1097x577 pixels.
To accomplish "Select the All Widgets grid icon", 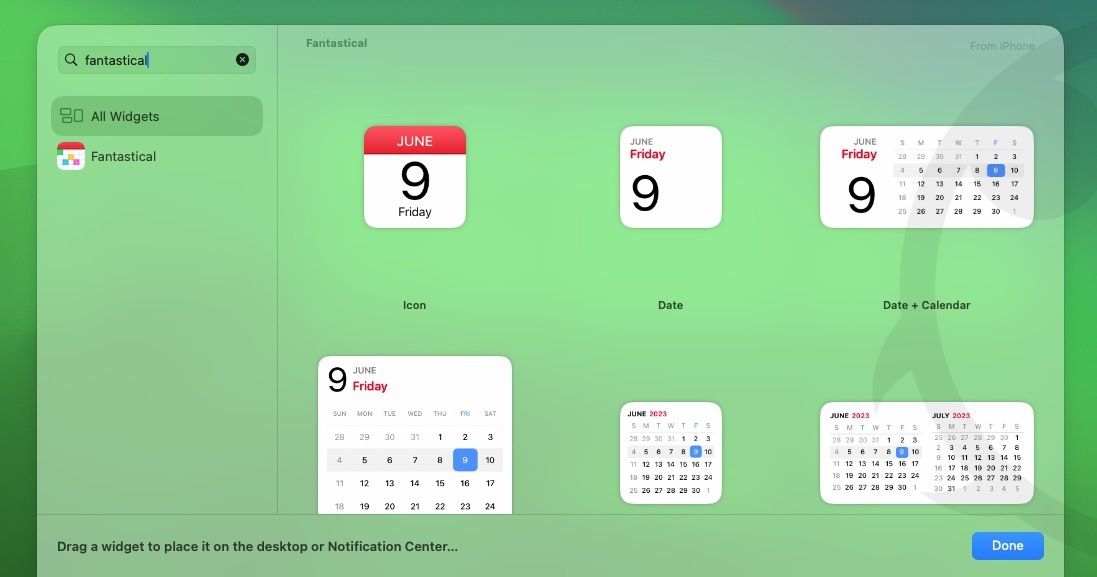I will [70, 115].
